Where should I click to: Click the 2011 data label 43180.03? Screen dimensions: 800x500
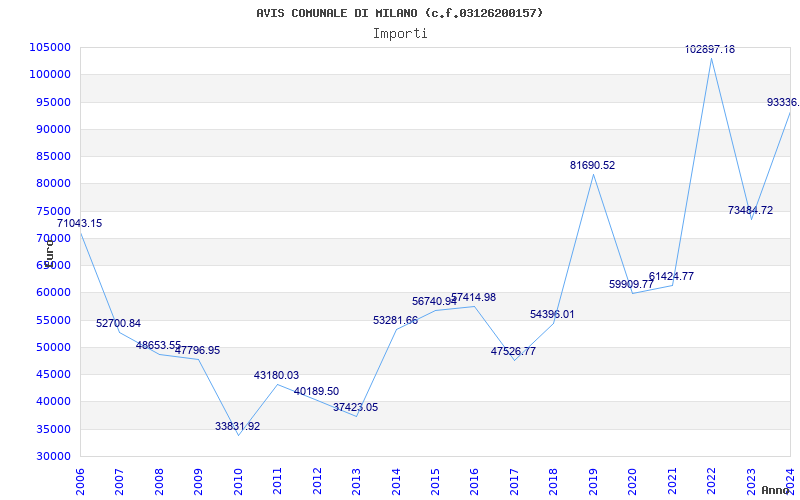coord(276,375)
